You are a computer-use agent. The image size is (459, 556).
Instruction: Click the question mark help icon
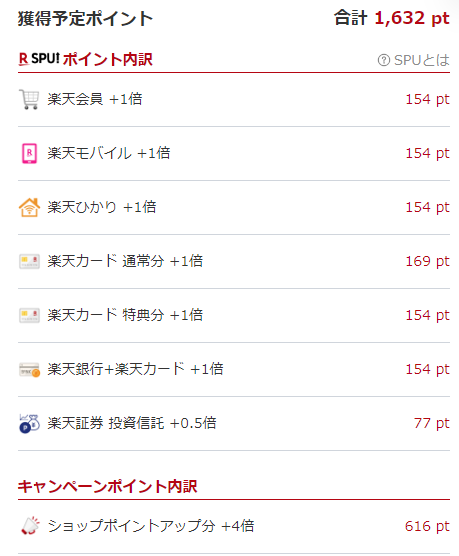(x=383, y=60)
